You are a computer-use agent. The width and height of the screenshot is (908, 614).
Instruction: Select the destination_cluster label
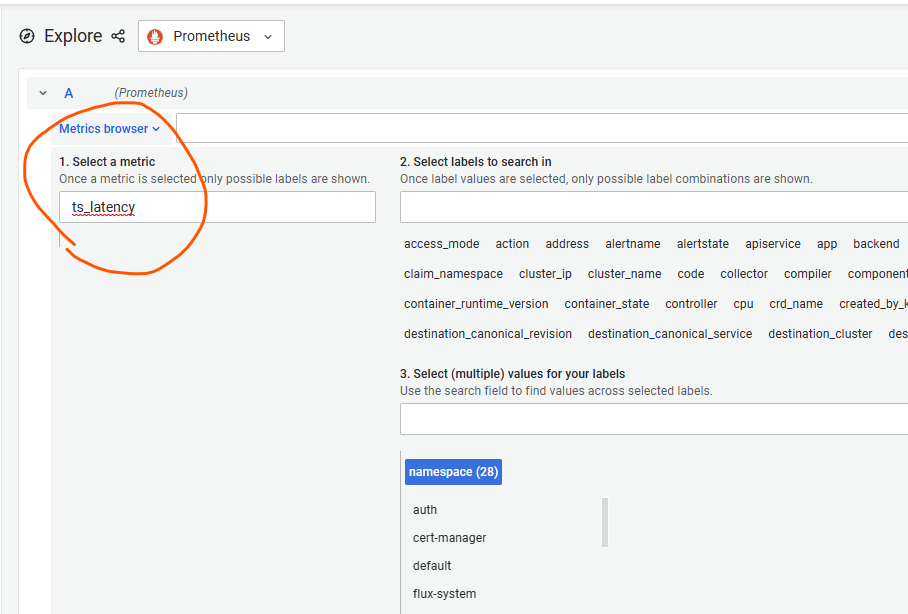click(820, 333)
